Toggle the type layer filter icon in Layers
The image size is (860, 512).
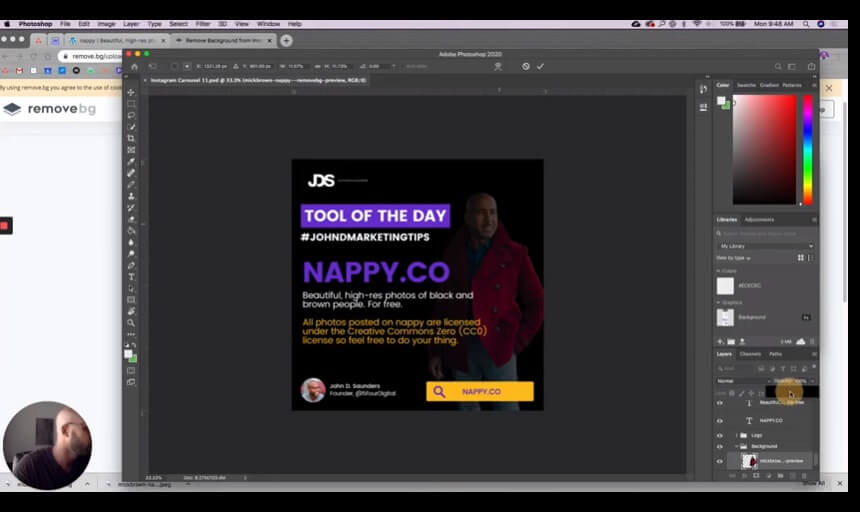[783, 369]
